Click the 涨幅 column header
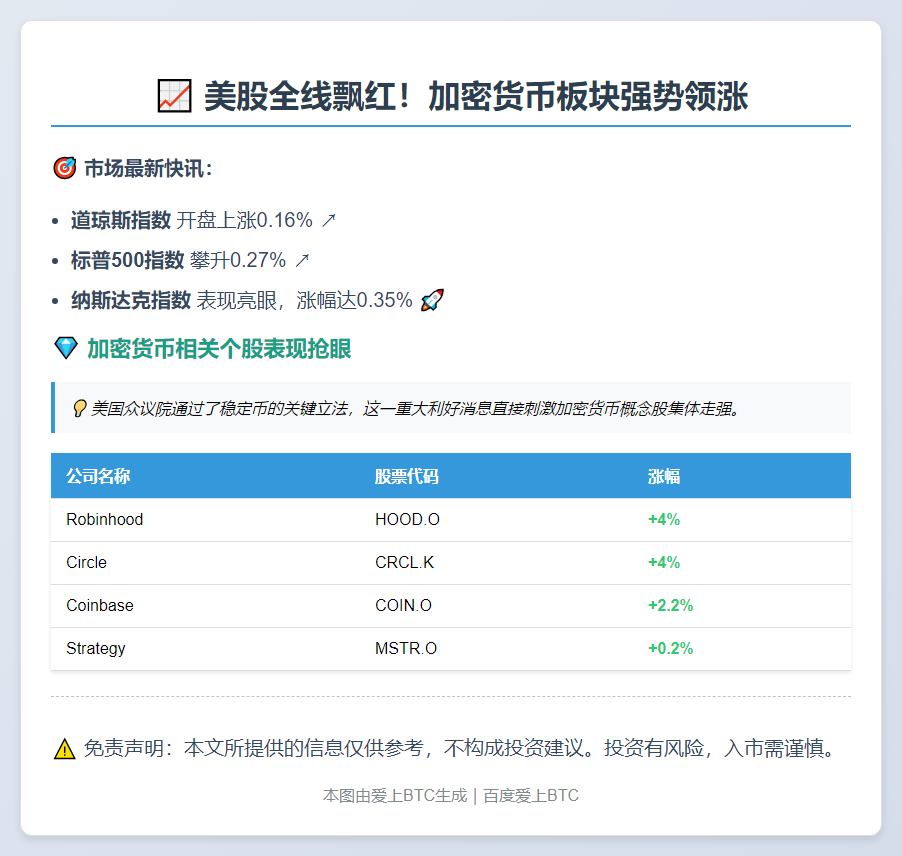The width and height of the screenshot is (902, 856). [x=664, y=476]
